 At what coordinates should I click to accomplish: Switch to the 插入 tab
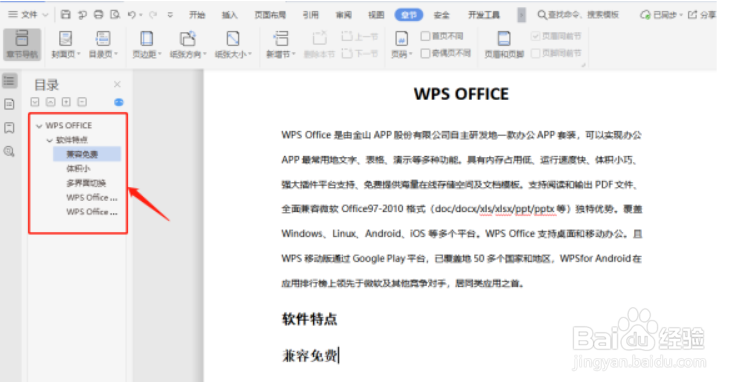click(229, 15)
